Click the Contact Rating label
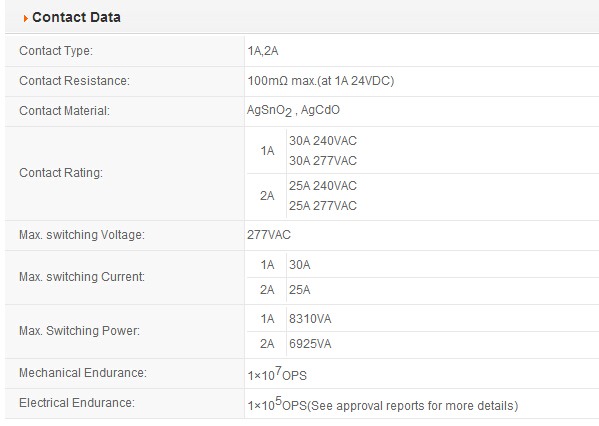Viewport: 599px width, 426px height. click(x=61, y=173)
